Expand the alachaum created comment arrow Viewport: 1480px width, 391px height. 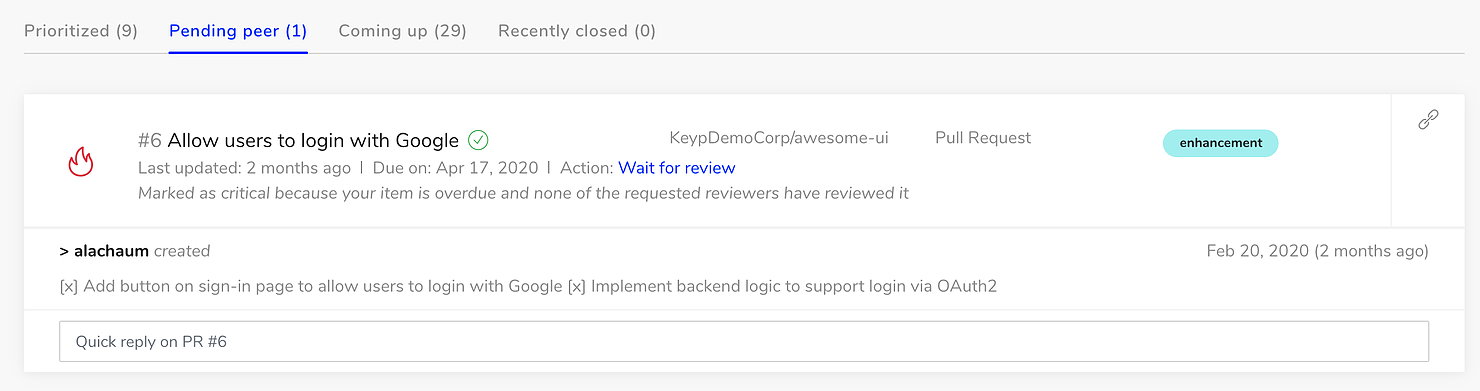[x=64, y=251]
